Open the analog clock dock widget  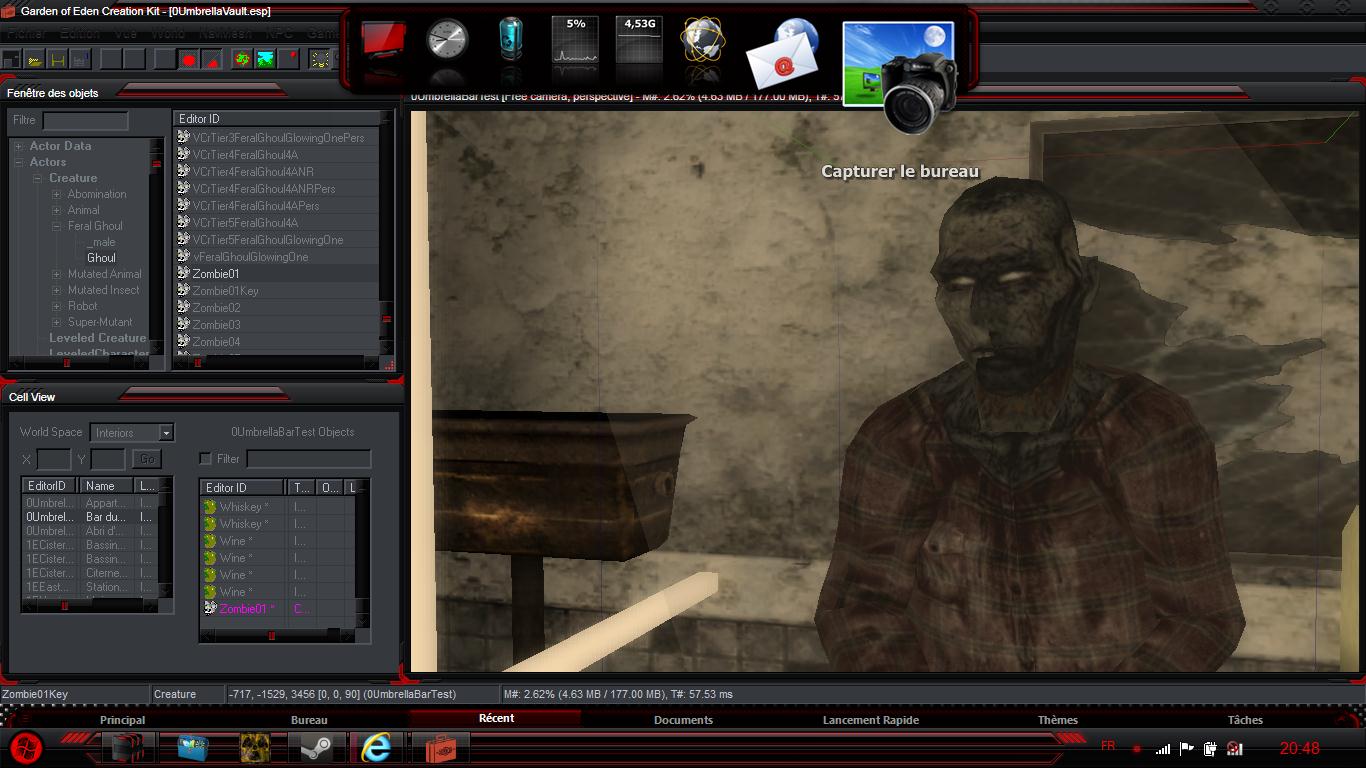(447, 40)
